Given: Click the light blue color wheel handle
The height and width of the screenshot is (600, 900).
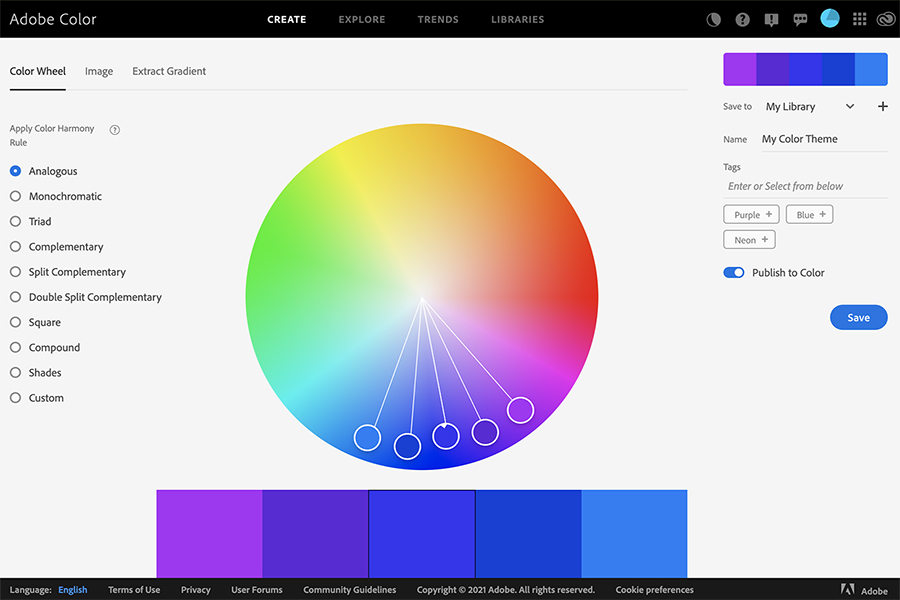Looking at the screenshot, I should (367, 438).
